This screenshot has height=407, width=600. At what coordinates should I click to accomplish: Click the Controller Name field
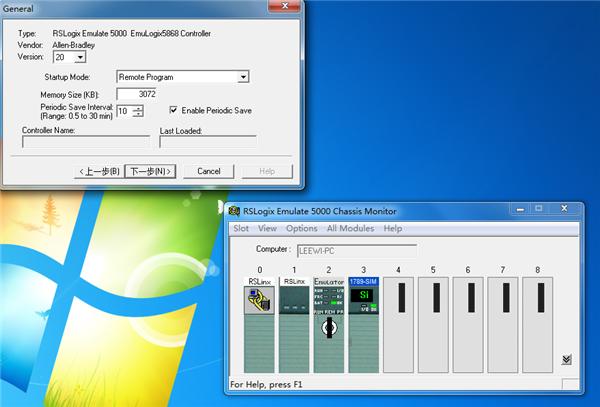click(x=86, y=142)
